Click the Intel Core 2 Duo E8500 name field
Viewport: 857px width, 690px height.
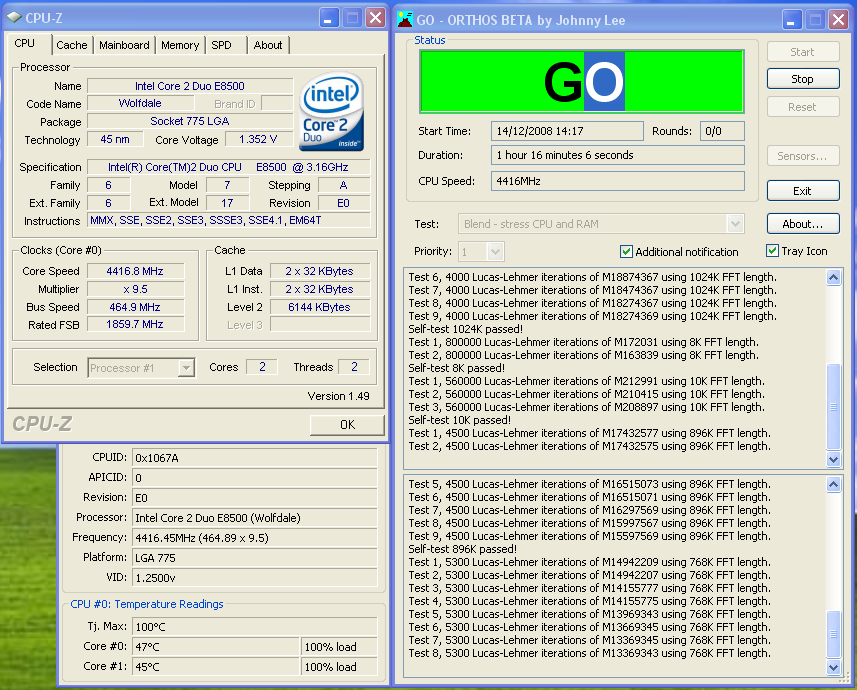190,86
